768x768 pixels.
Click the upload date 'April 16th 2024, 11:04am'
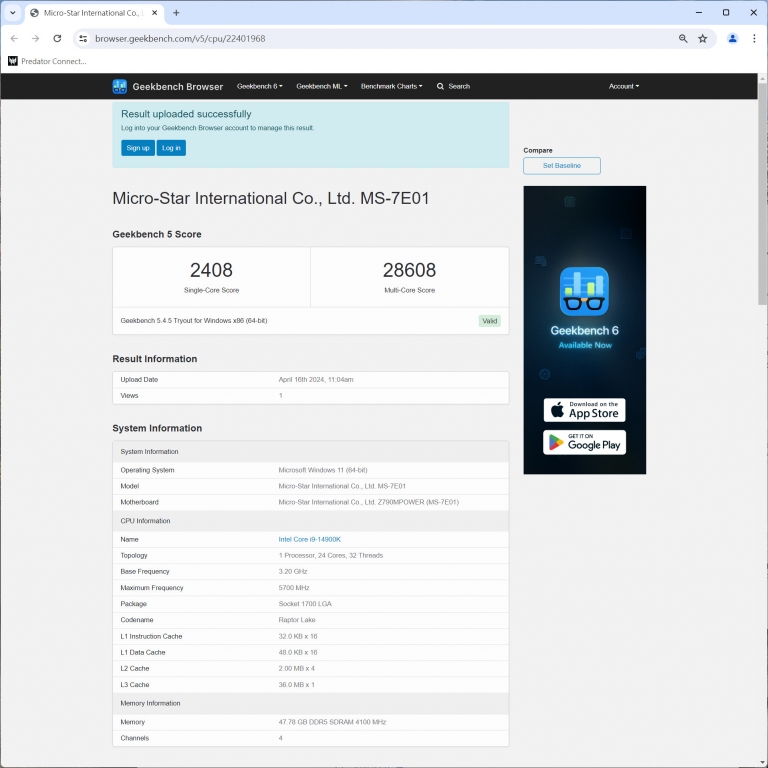pos(316,380)
